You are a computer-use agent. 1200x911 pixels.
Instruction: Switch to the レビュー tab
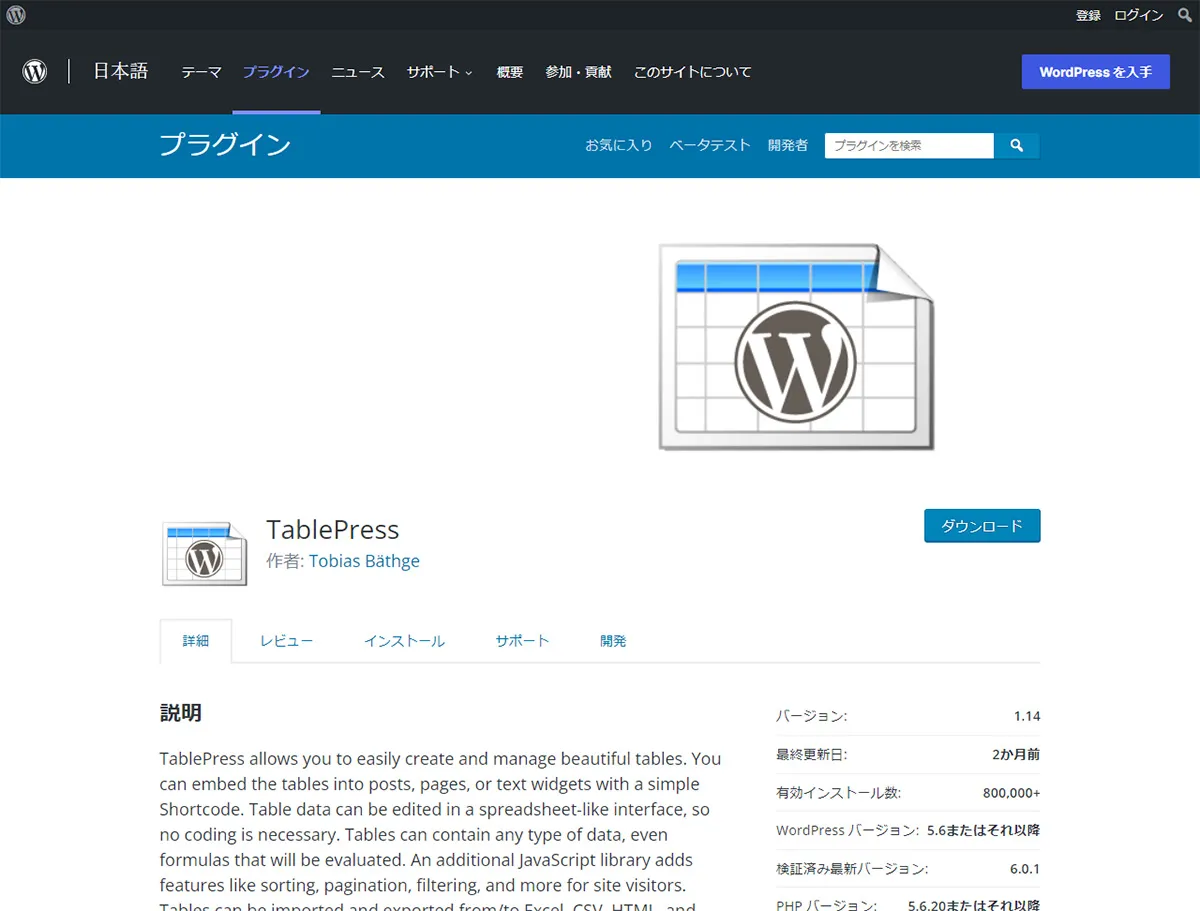[x=286, y=641]
